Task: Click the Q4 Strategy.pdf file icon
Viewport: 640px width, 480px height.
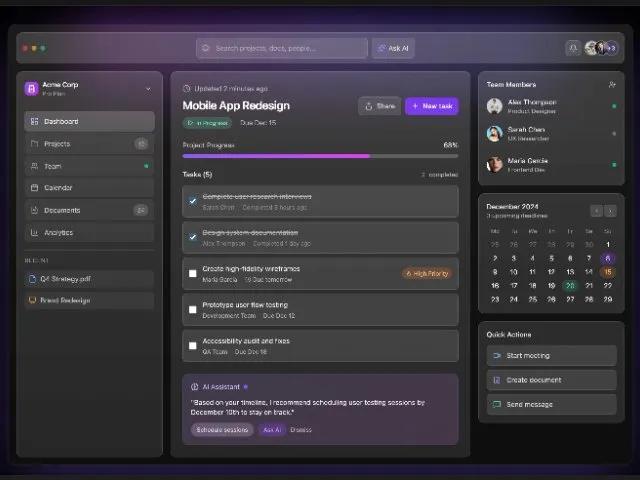Action: click(x=32, y=279)
